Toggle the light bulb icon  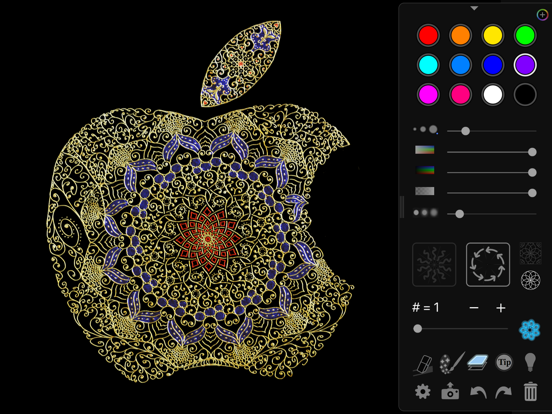(x=530, y=362)
